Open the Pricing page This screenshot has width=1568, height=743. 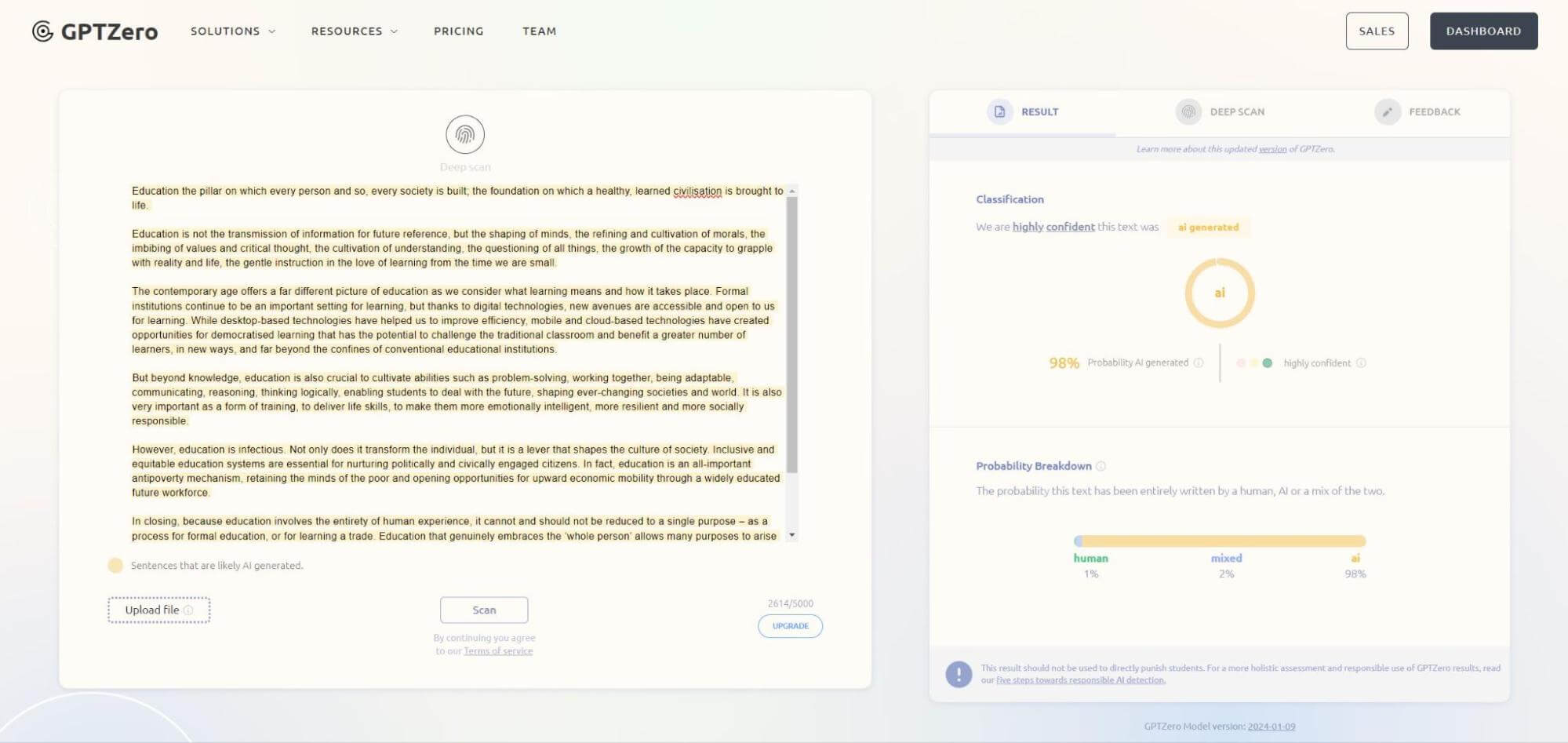click(459, 31)
